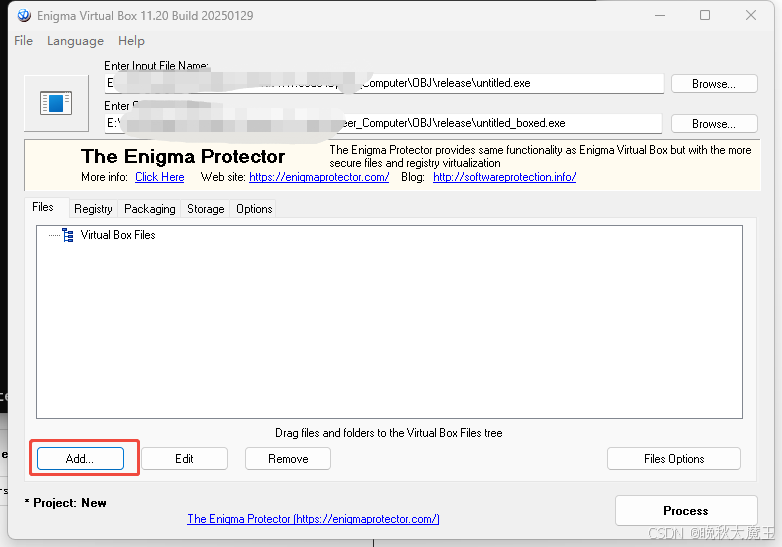Maximize the Enigma Virtual Box window
This screenshot has height=547, width=782.
(705, 15)
